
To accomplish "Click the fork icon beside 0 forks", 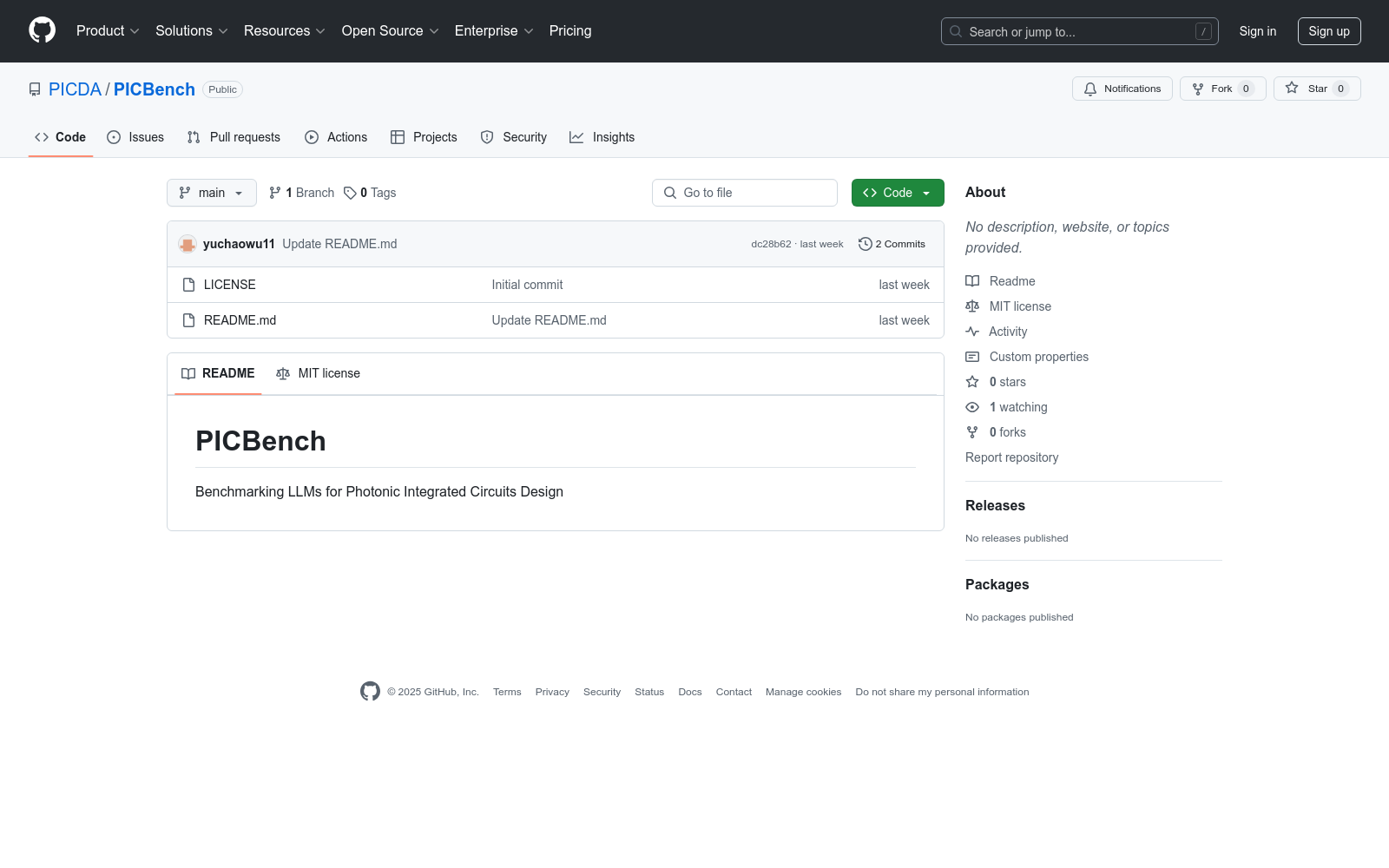I will 972,432.
